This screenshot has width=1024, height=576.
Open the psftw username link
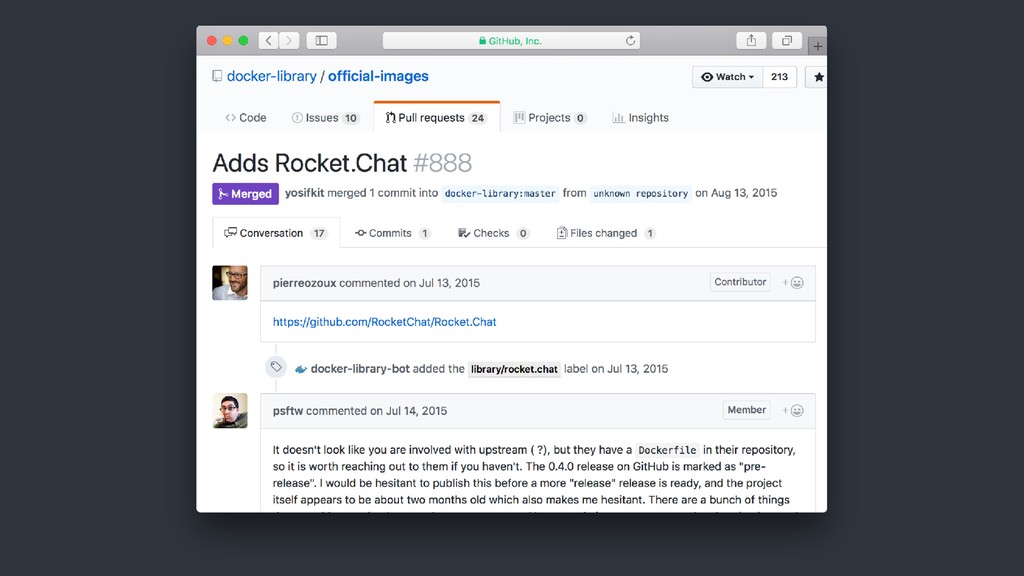288,411
